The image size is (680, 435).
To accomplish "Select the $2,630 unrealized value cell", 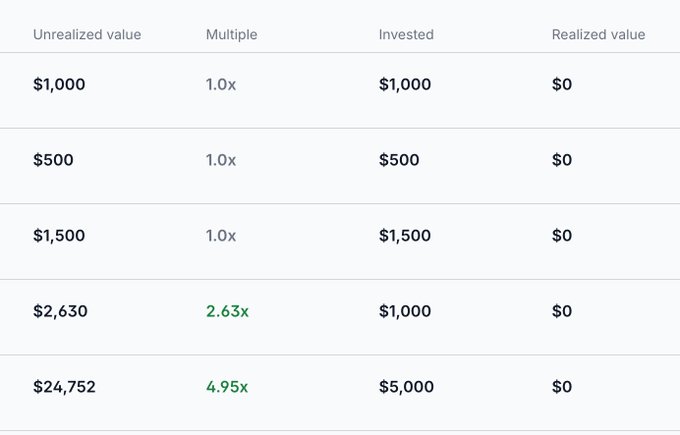I will (60, 311).
